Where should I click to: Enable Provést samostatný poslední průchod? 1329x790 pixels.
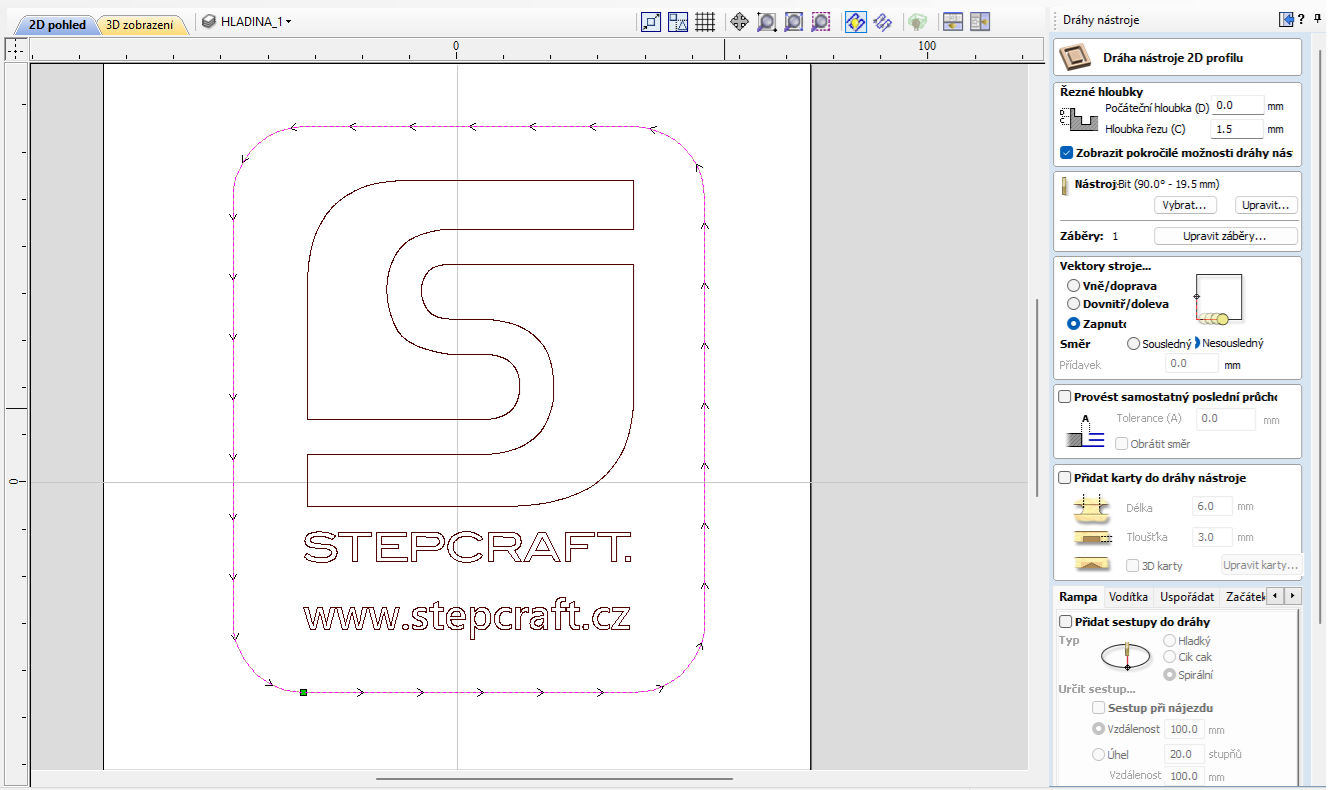(x=1065, y=397)
